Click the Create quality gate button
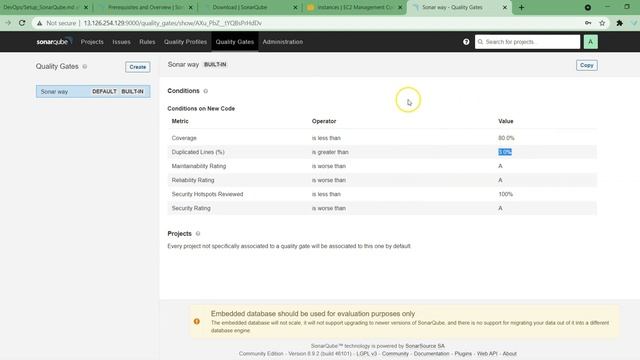640x360 pixels. click(138, 67)
